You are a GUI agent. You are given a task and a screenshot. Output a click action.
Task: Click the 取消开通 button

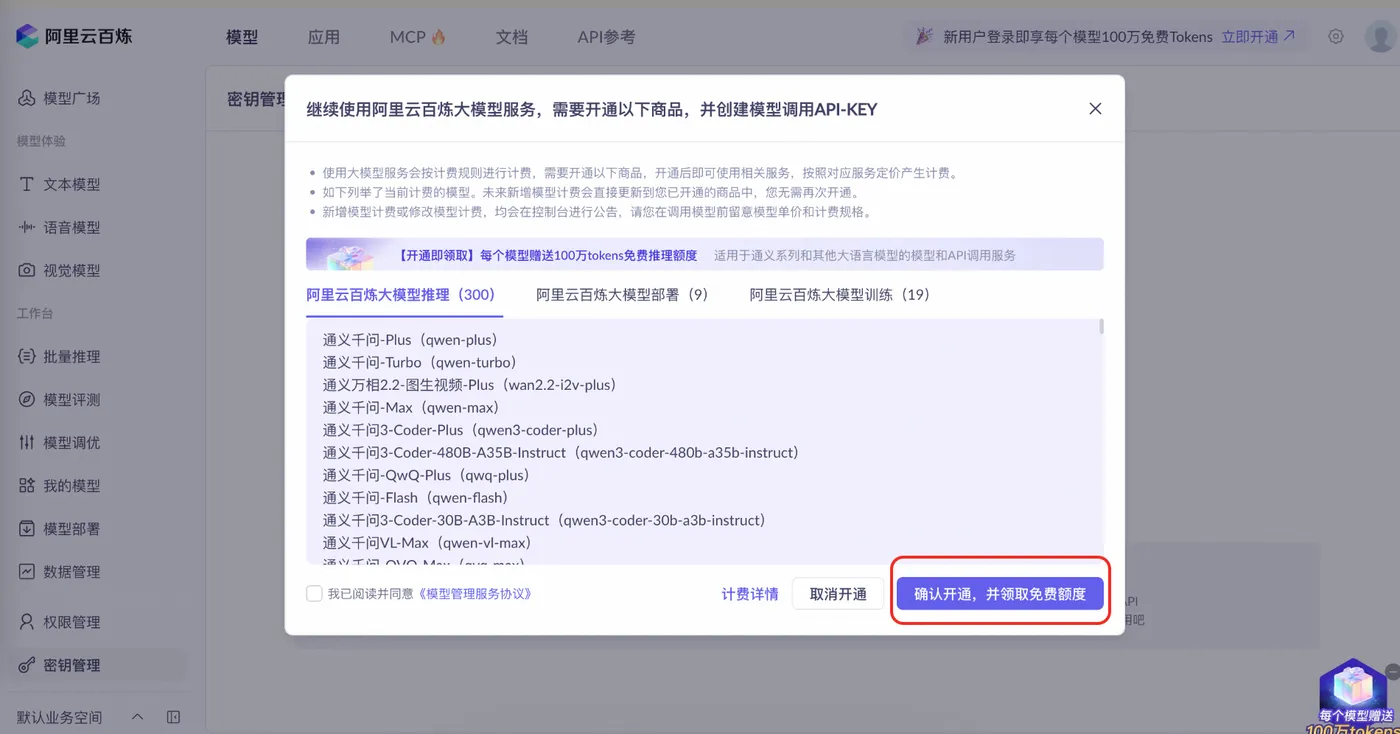[838, 593]
